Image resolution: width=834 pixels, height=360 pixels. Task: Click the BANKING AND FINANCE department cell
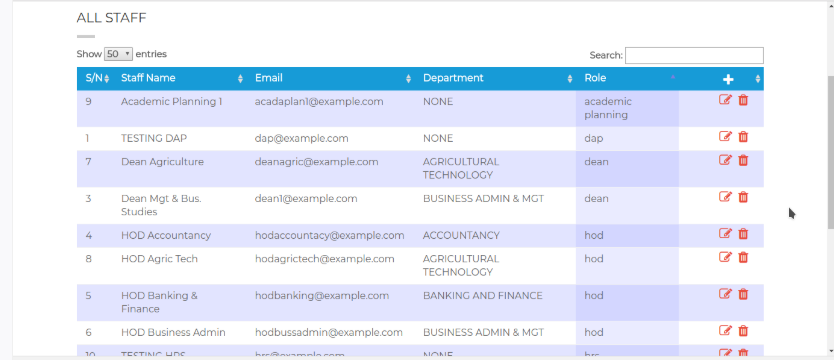[x=495, y=302]
